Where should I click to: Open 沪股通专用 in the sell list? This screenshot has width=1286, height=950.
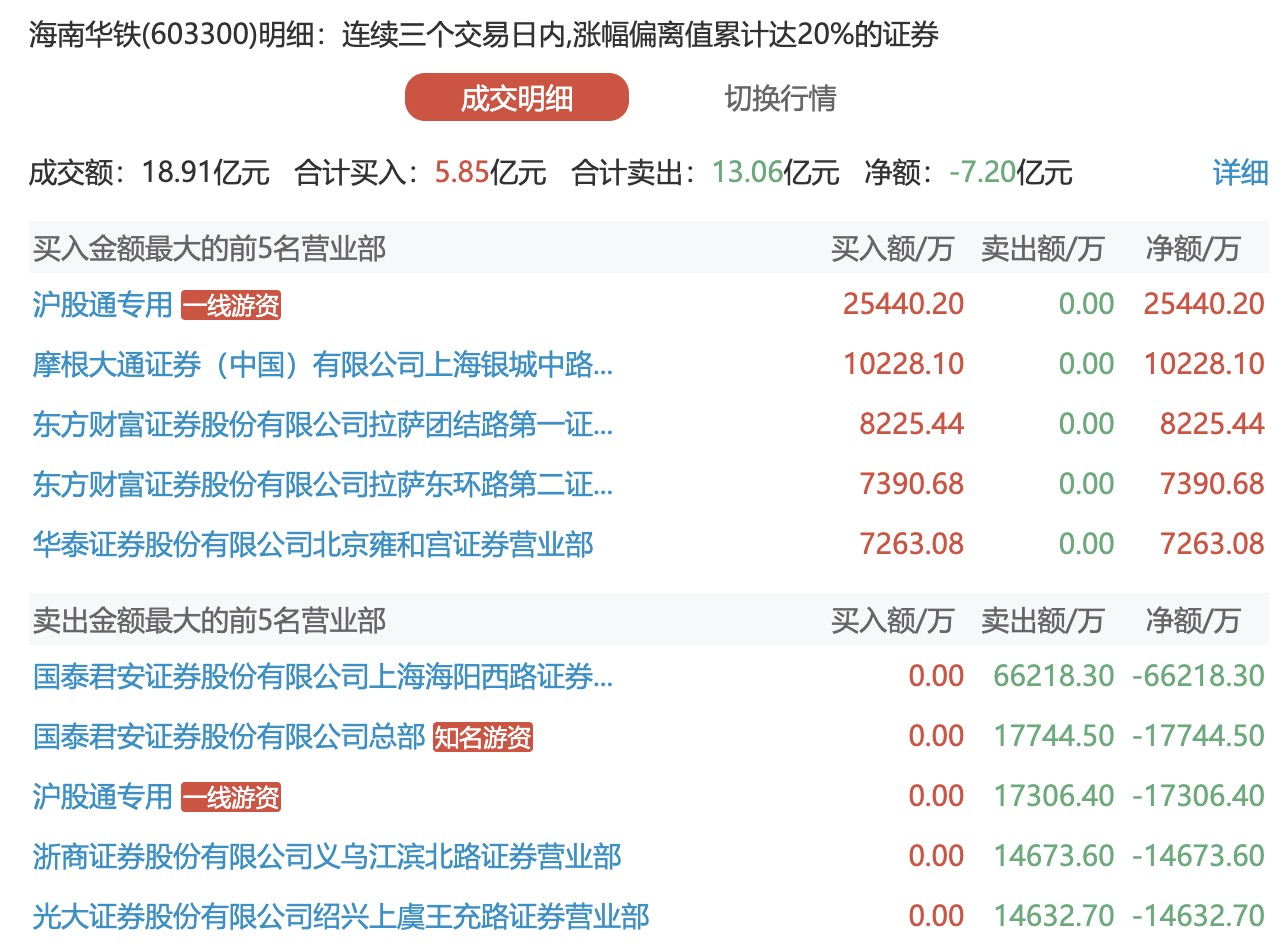pyautogui.click(x=103, y=796)
